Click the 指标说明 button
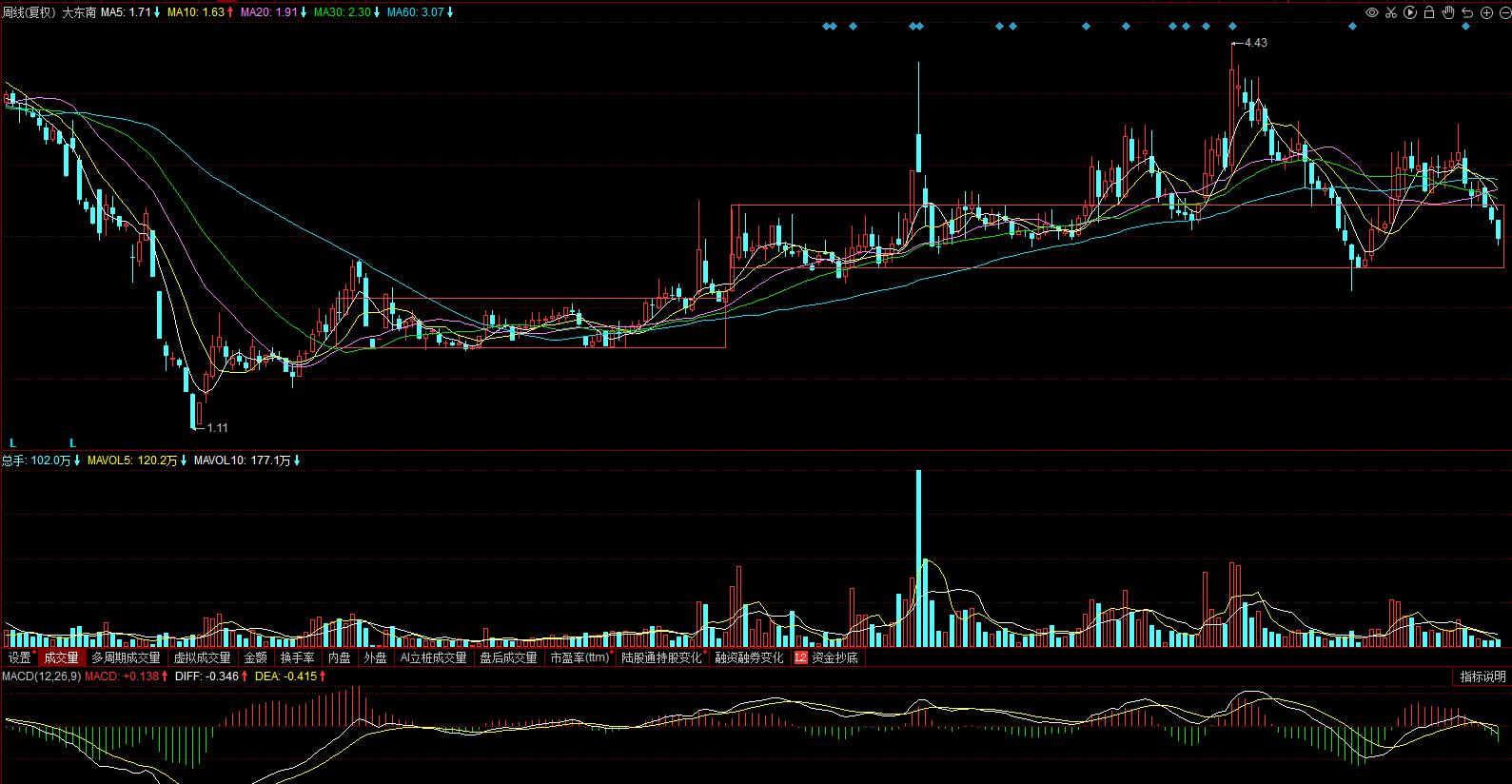The height and width of the screenshot is (784, 1512). tap(1483, 676)
